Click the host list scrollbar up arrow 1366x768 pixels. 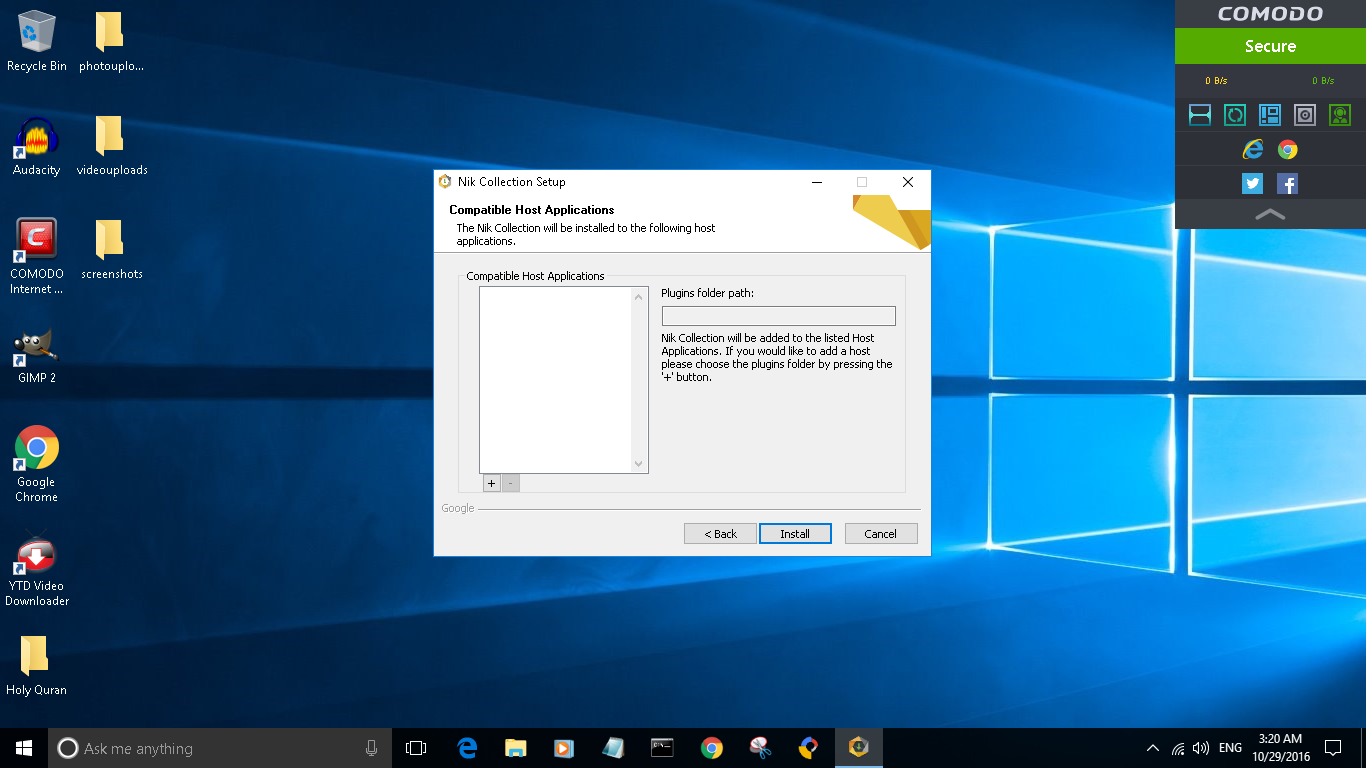[x=639, y=296]
